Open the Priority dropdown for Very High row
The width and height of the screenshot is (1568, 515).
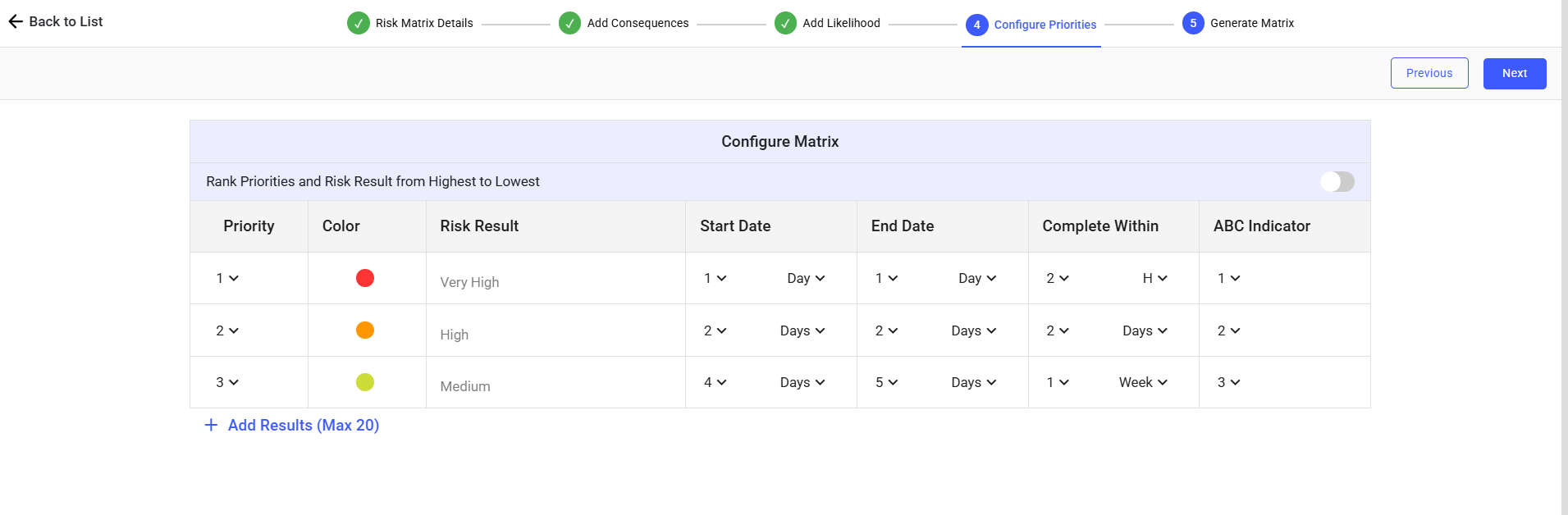(x=227, y=278)
